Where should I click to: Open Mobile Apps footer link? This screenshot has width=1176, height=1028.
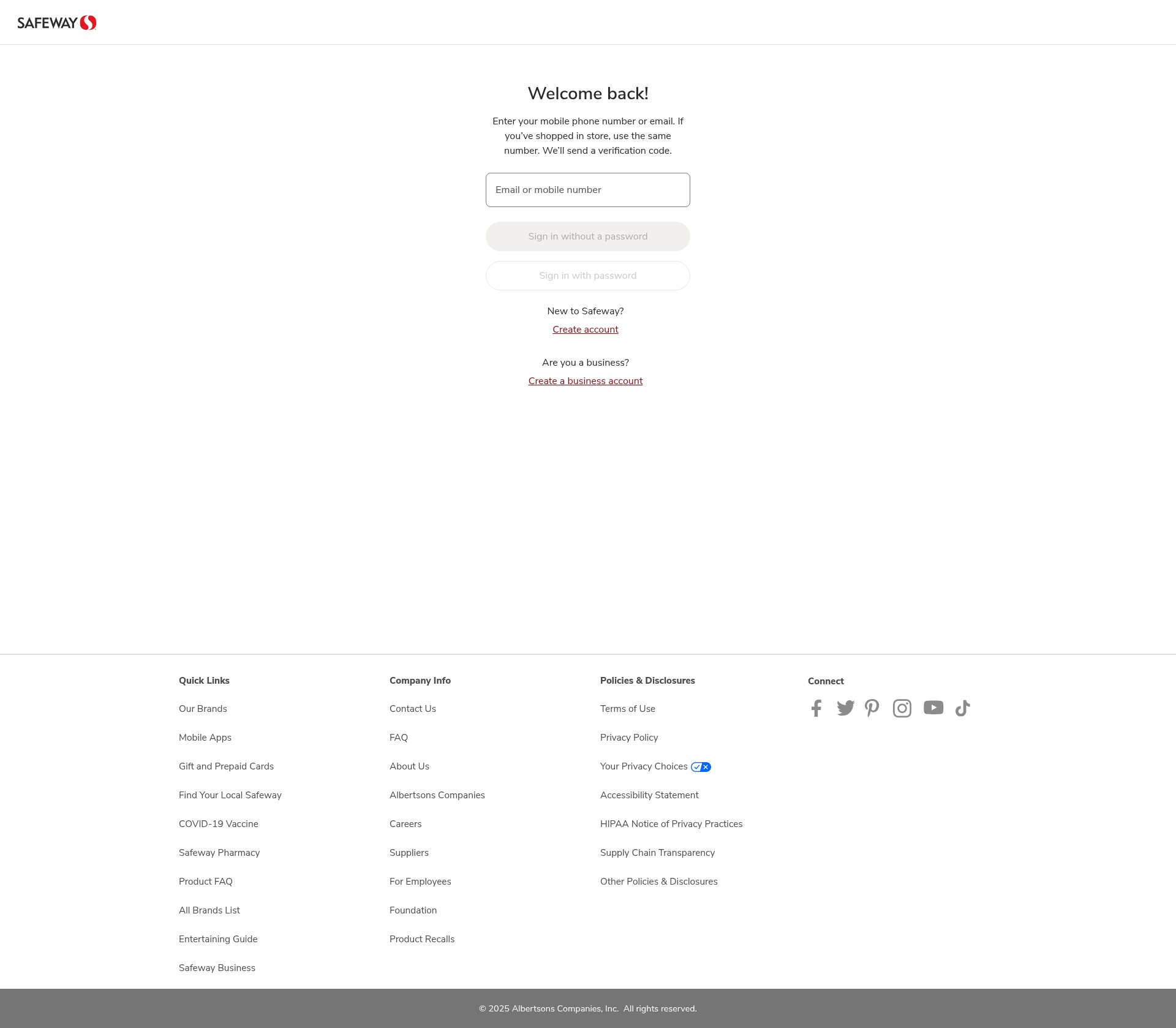205,738
